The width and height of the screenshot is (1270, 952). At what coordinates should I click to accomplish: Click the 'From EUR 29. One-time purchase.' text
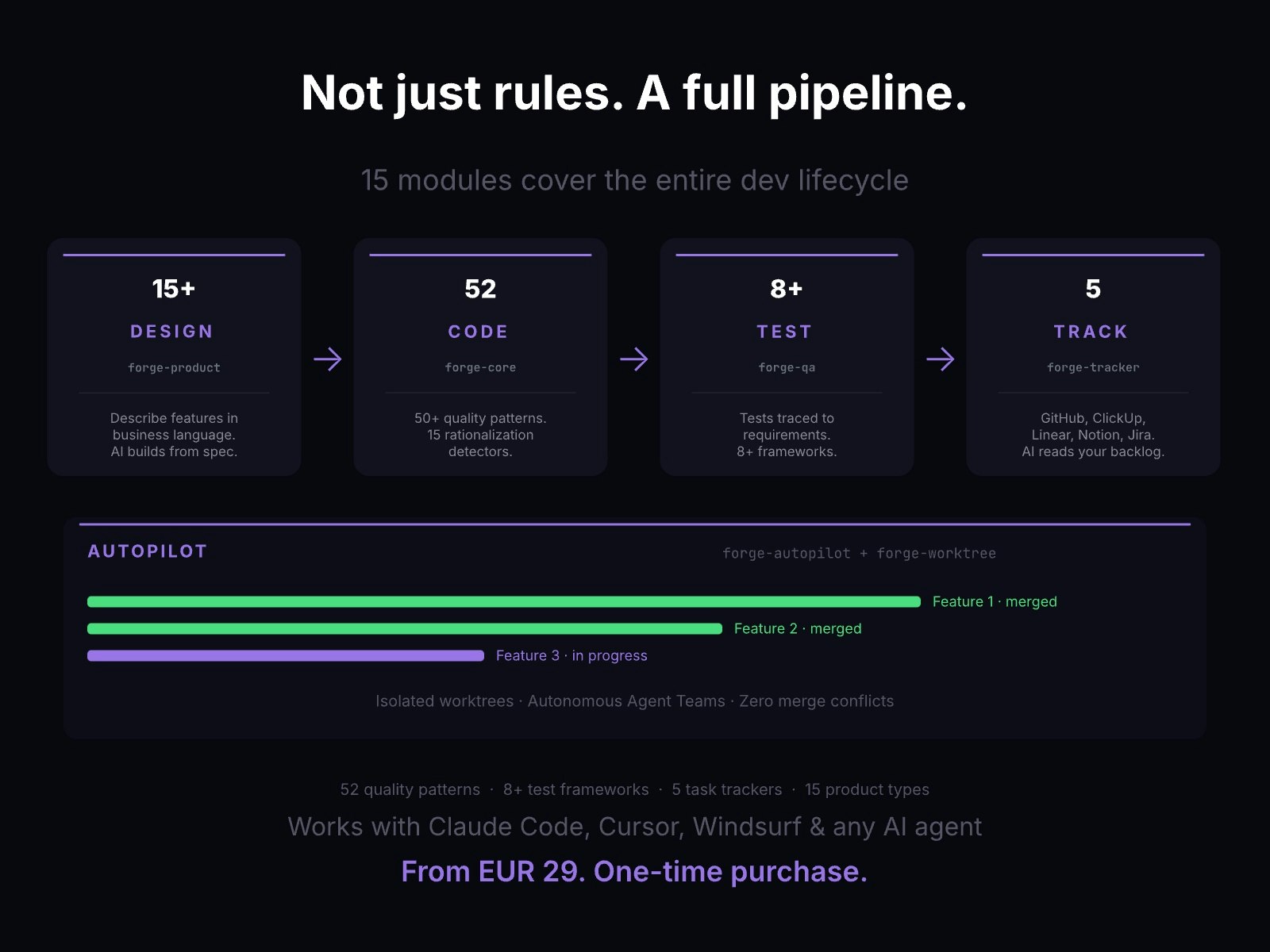tap(634, 871)
